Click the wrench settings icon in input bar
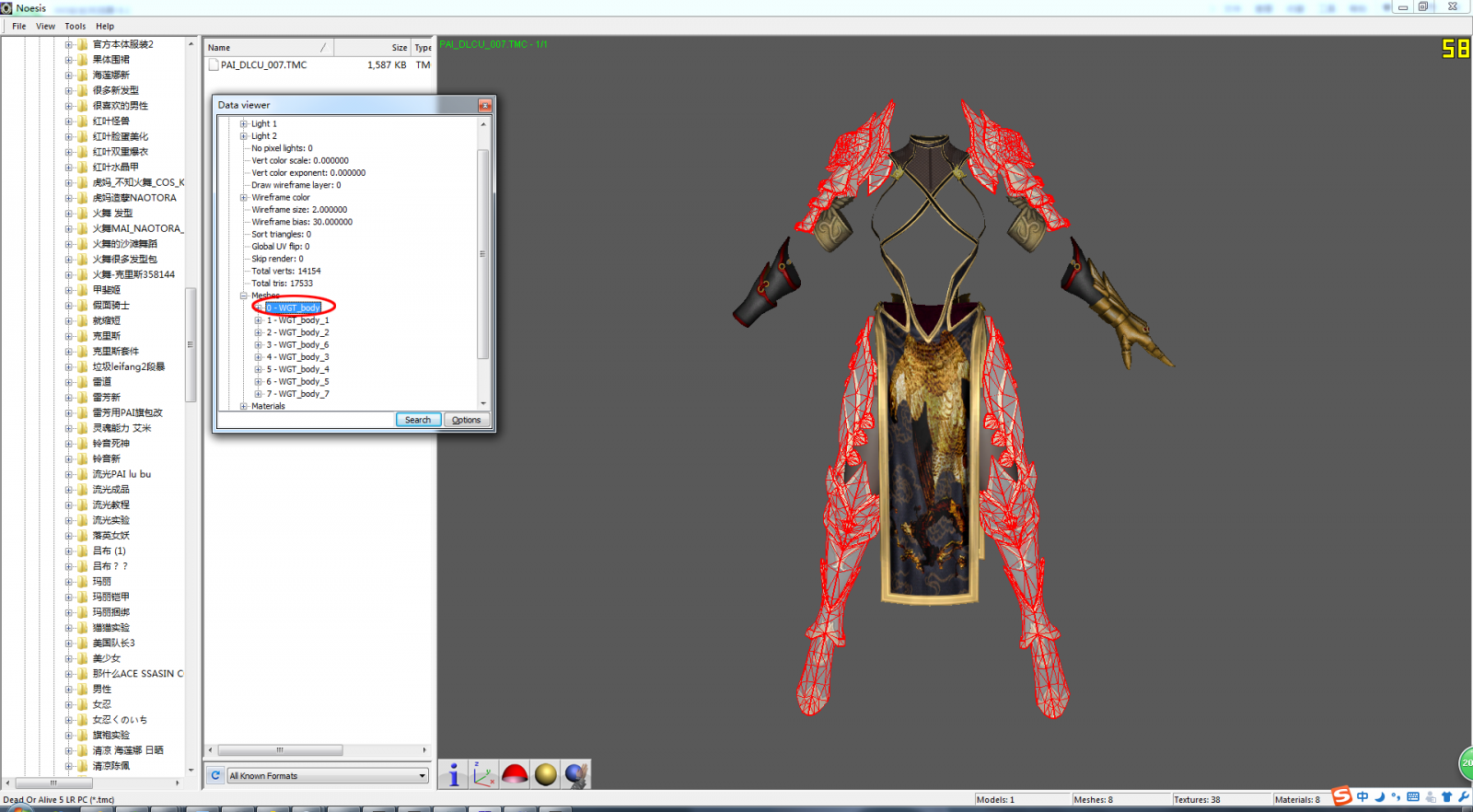The image size is (1473, 812). (x=1464, y=797)
